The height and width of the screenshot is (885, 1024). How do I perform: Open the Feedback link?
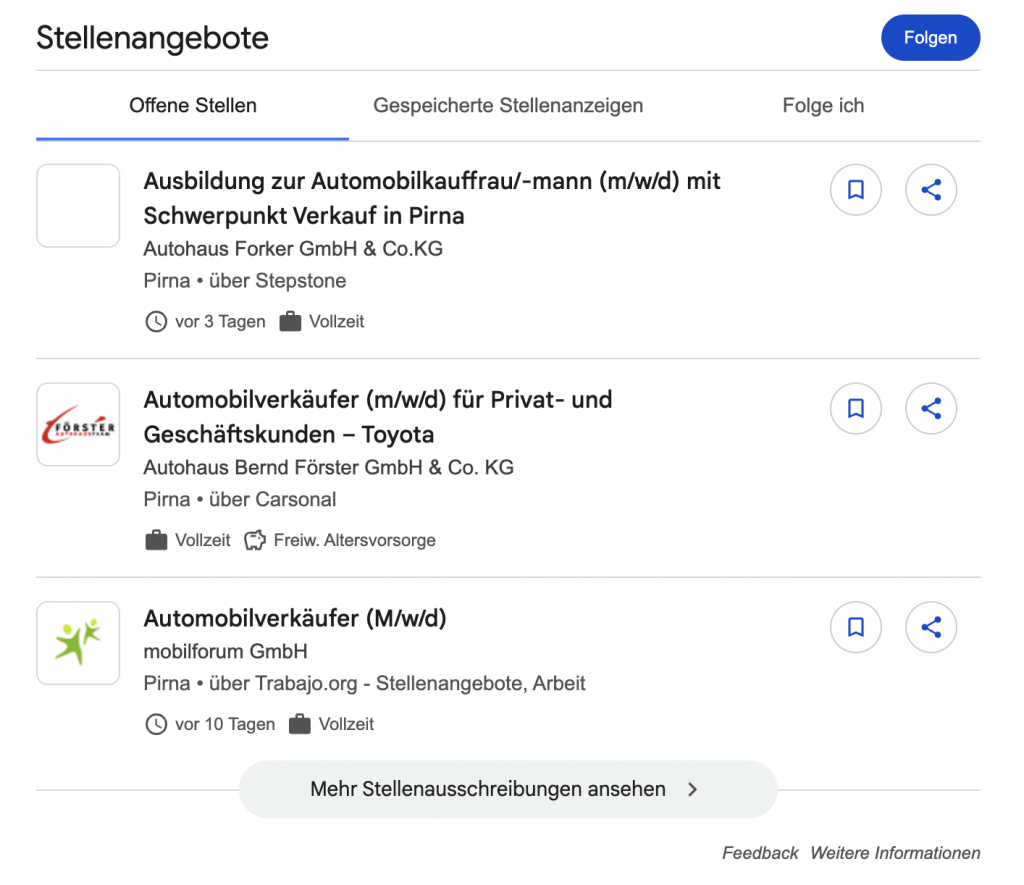[x=760, y=853]
